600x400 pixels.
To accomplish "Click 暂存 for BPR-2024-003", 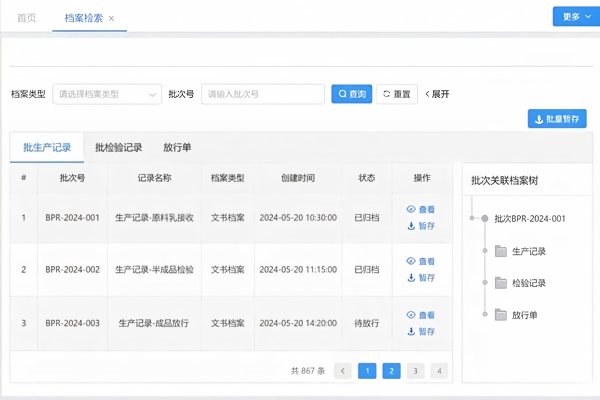I will [x=421, y=331].
